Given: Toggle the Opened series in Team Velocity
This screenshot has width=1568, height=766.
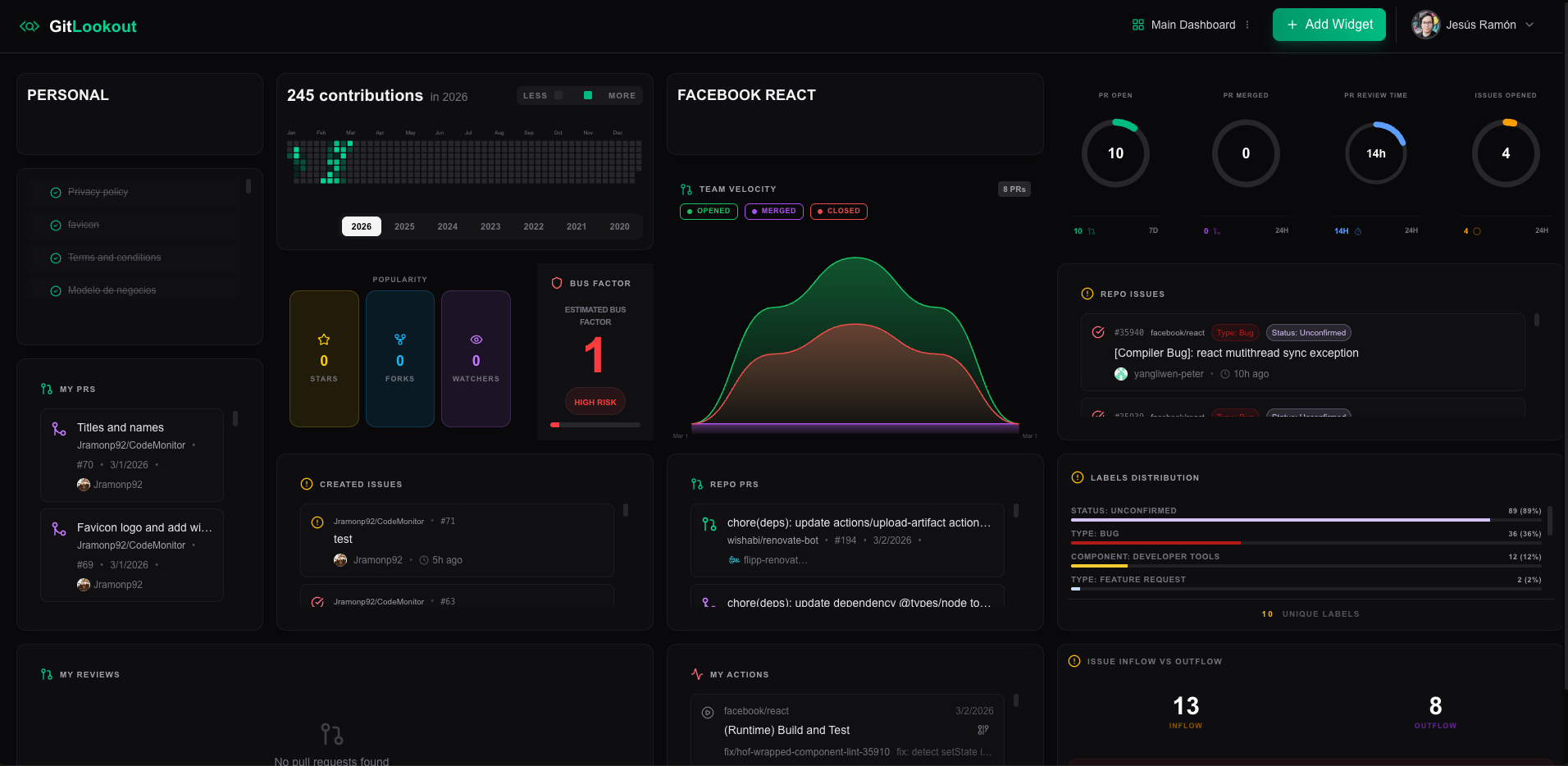Looking at the screenshot, I should click(709, 211).
